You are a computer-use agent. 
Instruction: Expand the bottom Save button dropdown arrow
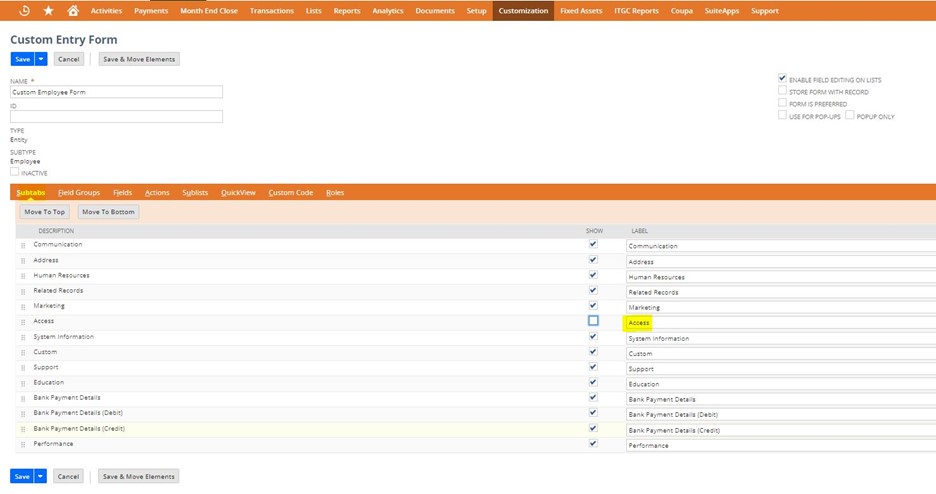click(41, 476)
